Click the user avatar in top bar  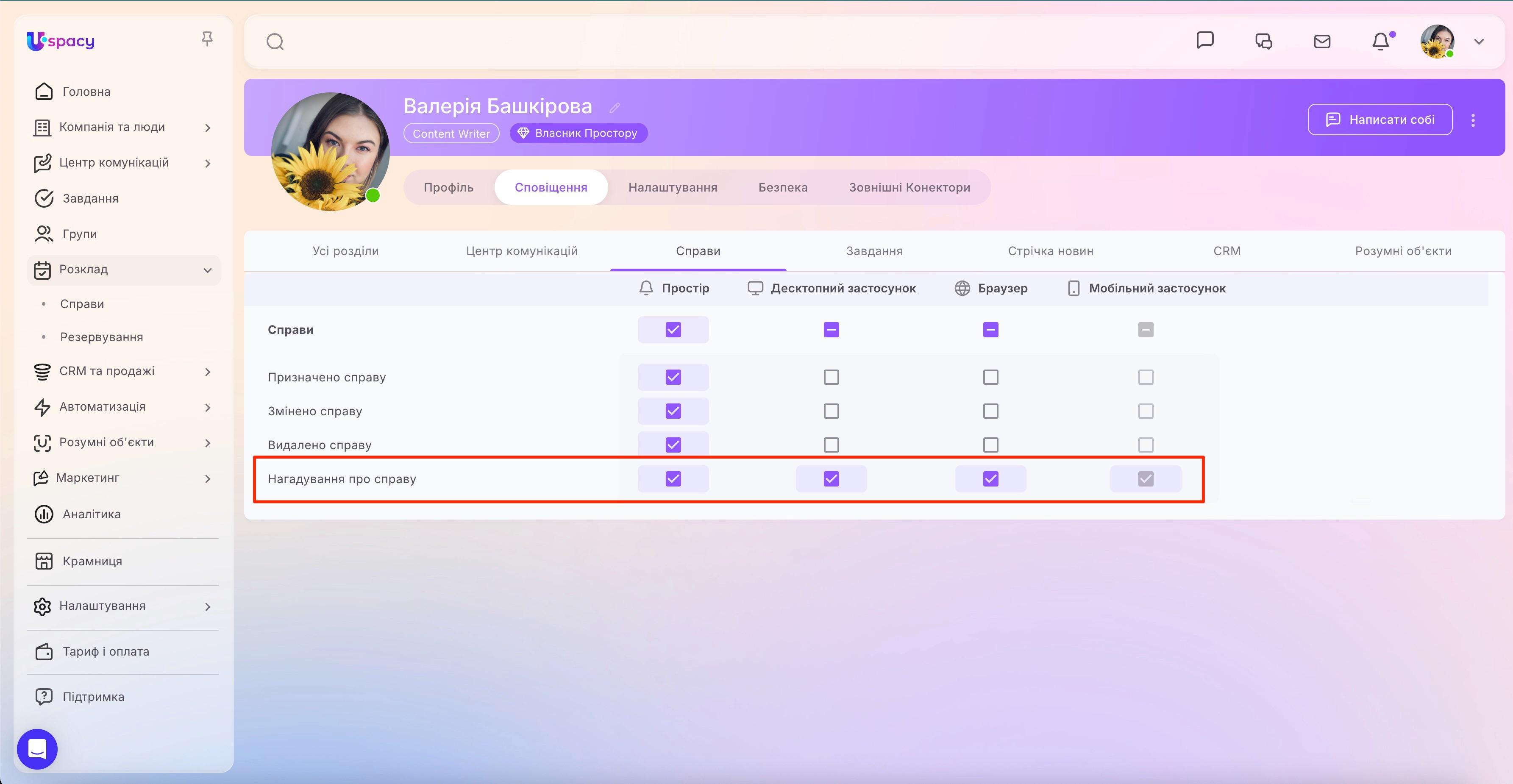[x=1437, y=41]
